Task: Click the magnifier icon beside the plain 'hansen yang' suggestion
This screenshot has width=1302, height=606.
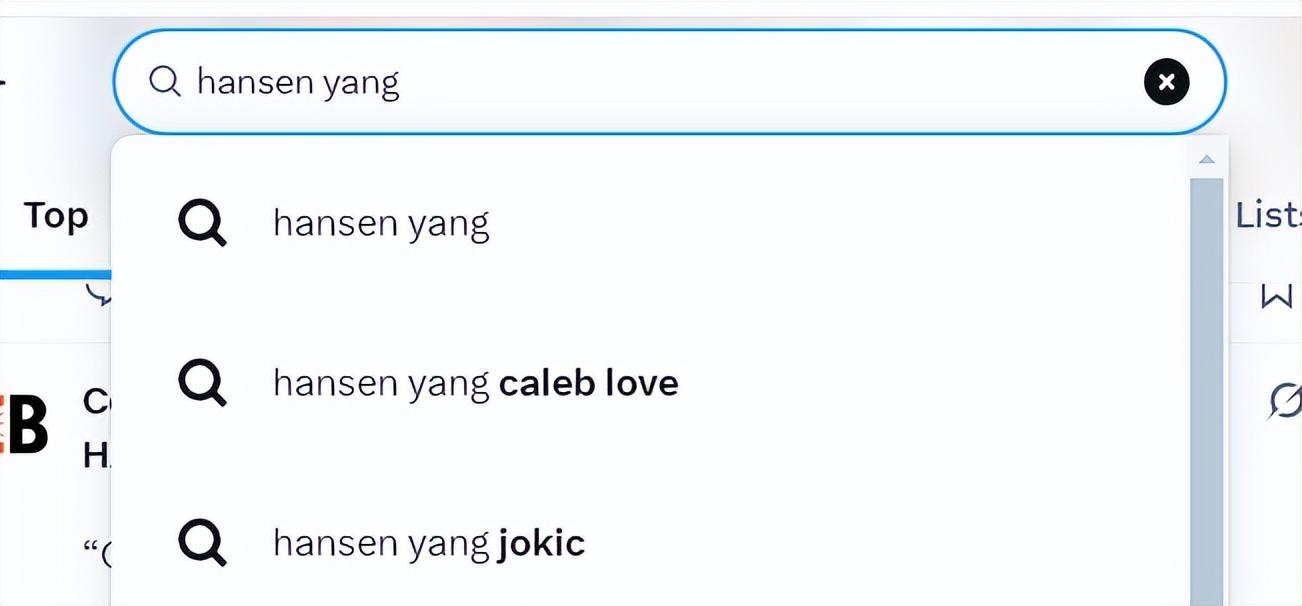Action: point(202,222)
